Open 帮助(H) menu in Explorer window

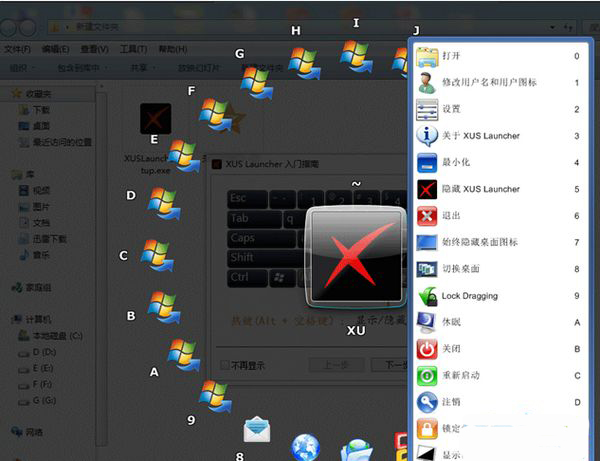click(173, 49)
